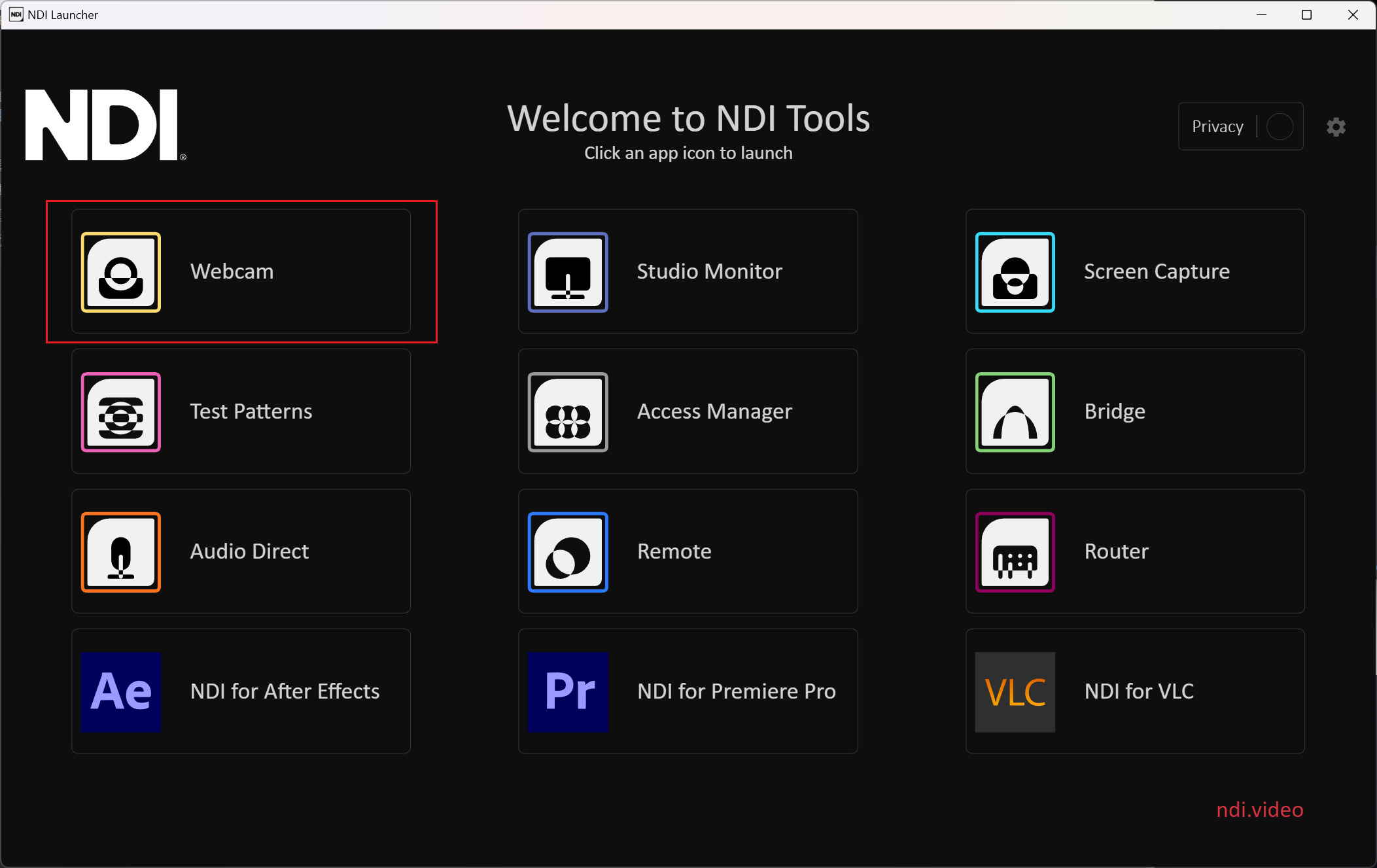This screenshot has width=1377, height=868.
Task: Open the VLC plugin icon
Action: [x=1015, y=692]
